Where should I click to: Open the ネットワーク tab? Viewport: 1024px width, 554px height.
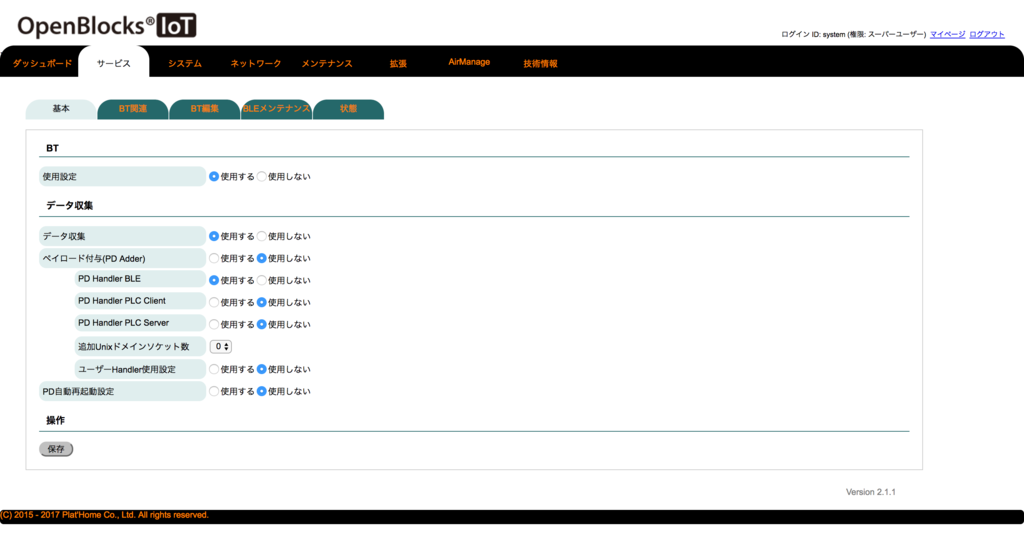(255, 63)
